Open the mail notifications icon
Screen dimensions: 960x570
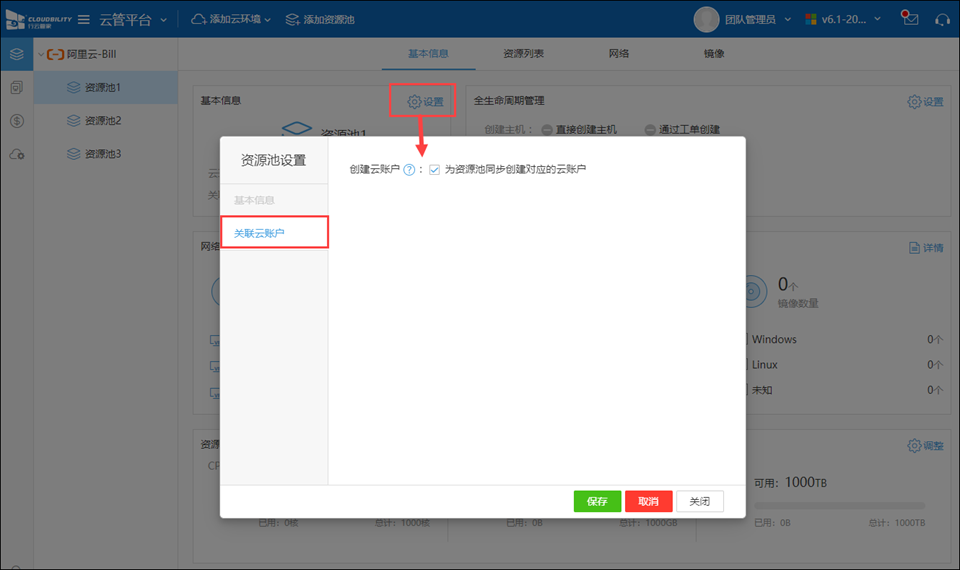click(x=910, y=18)
